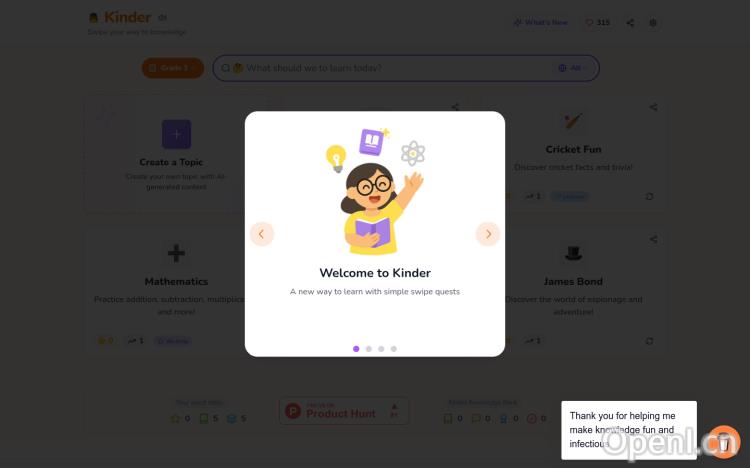The width and height of the screenshot is (750, 468).
Task: Expand the All language filter in search
Action: tap(573, 68)
